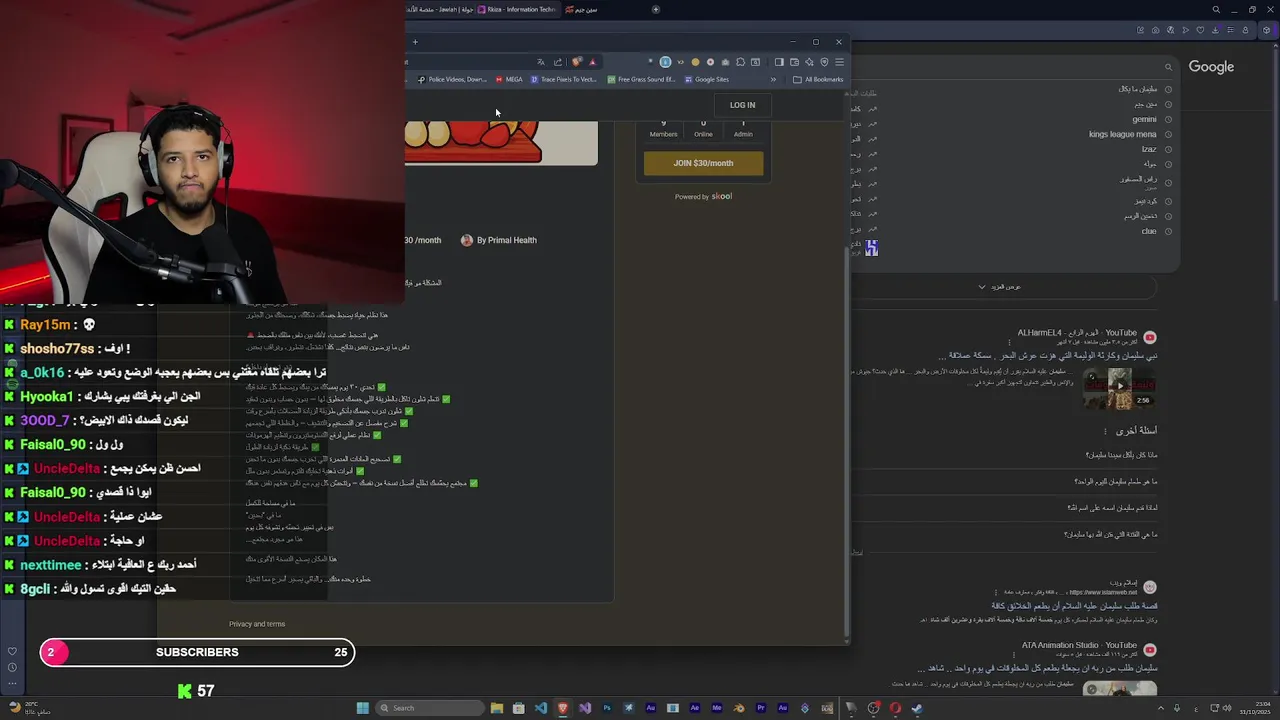Click the weather widget on the taskbar
Screen dimensions: 1280x720
pos(28,708)
